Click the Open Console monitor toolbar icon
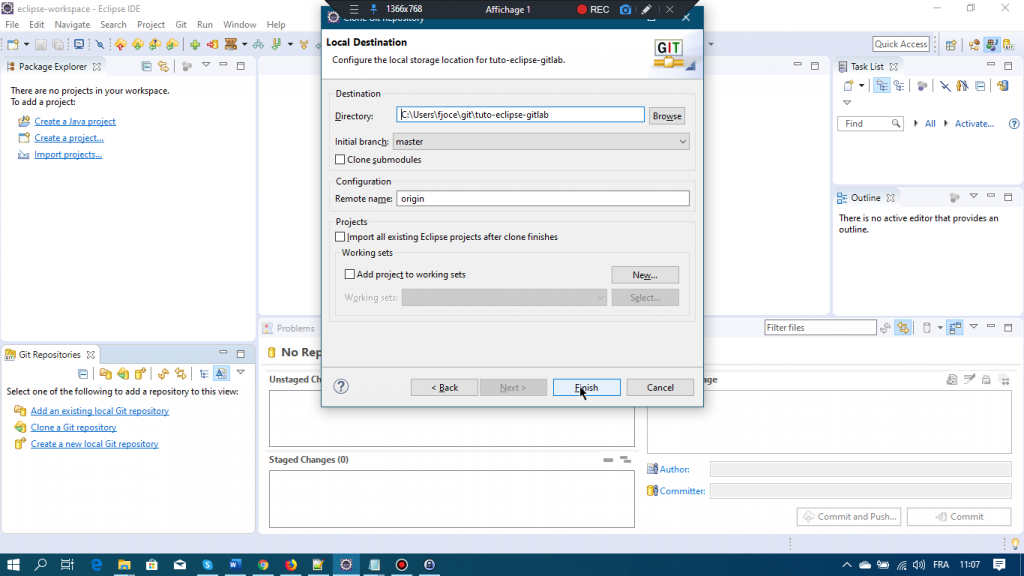Screen dimensions: 1024x576 click(79, 44)
